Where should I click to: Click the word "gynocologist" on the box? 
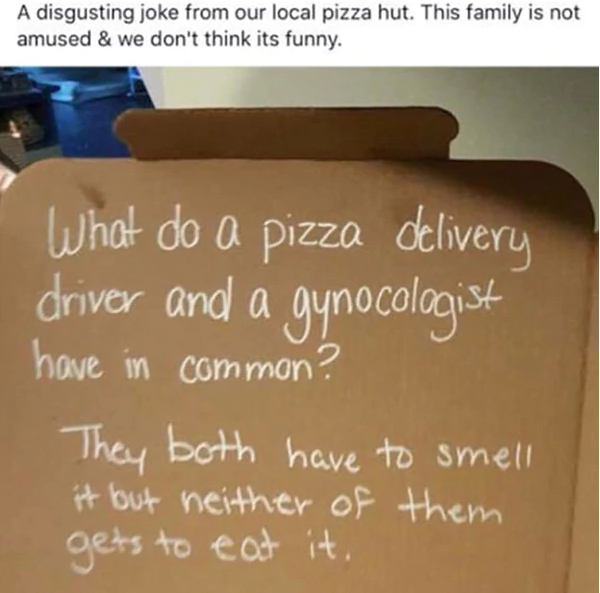390,314
